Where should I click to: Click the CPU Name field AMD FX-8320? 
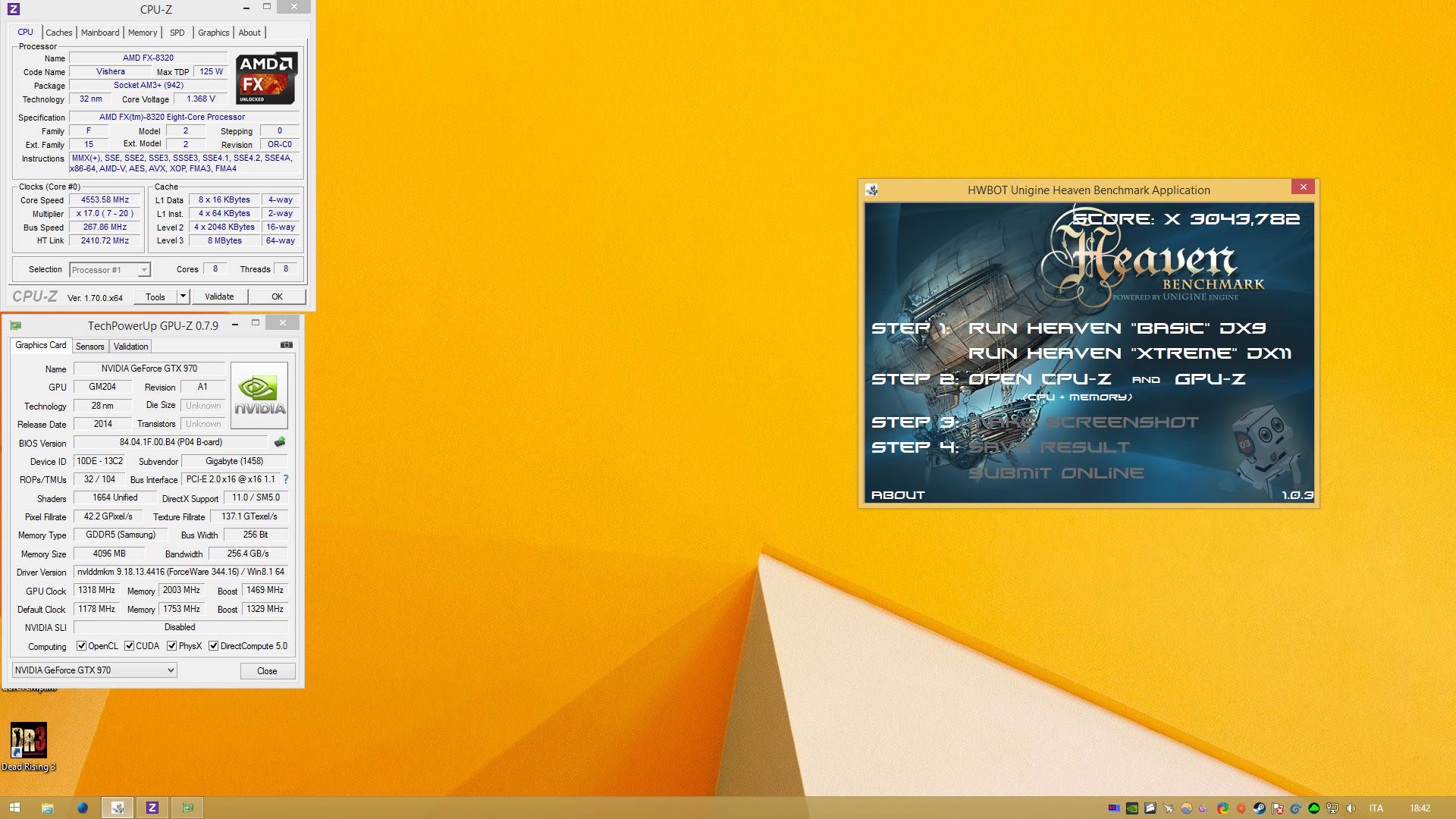coord(148,58)
